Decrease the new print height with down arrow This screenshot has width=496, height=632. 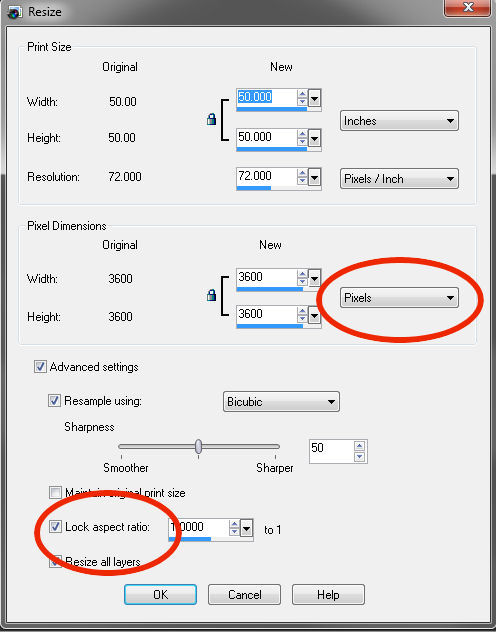(x=302, y=141)
